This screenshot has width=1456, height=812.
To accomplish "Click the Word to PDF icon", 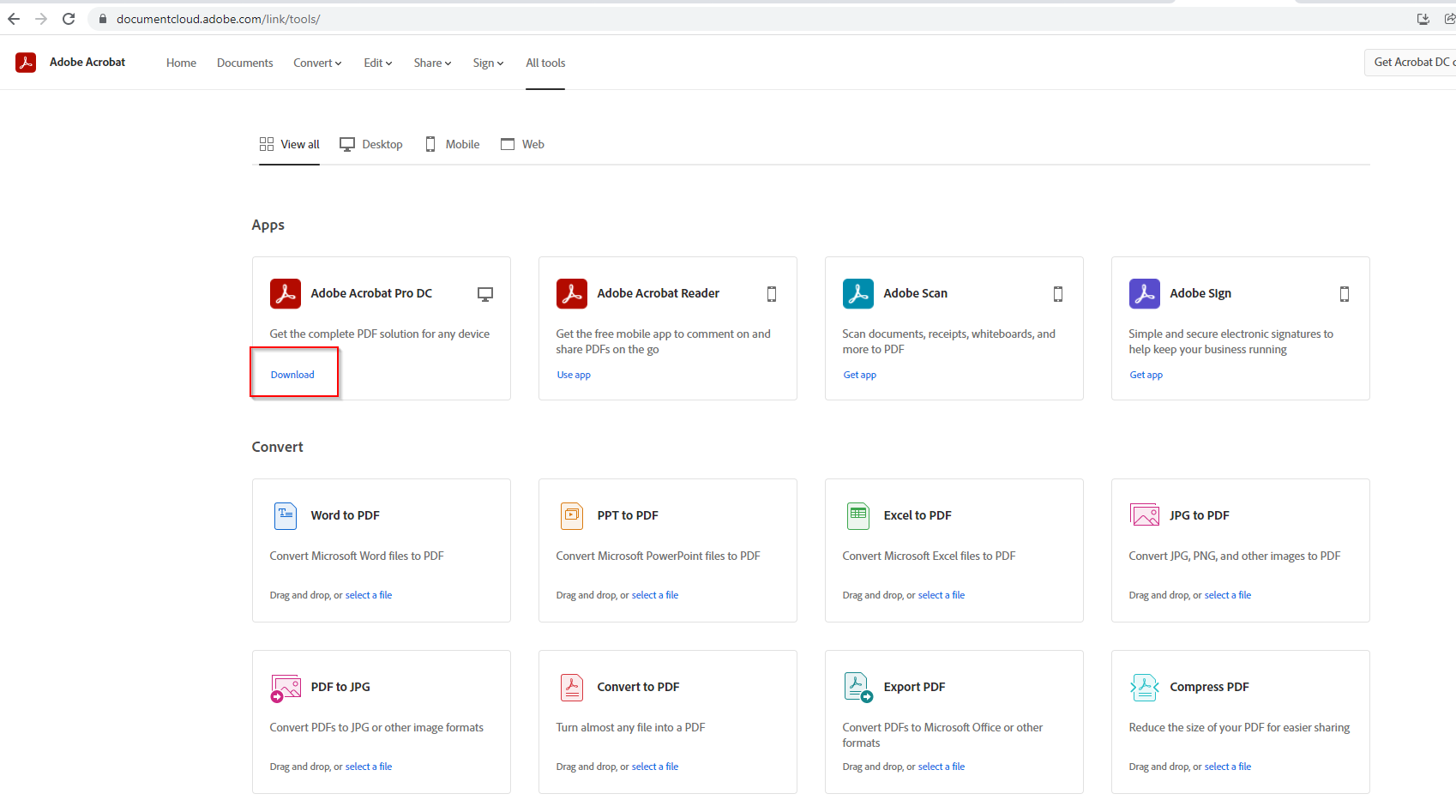I will 286,515.
